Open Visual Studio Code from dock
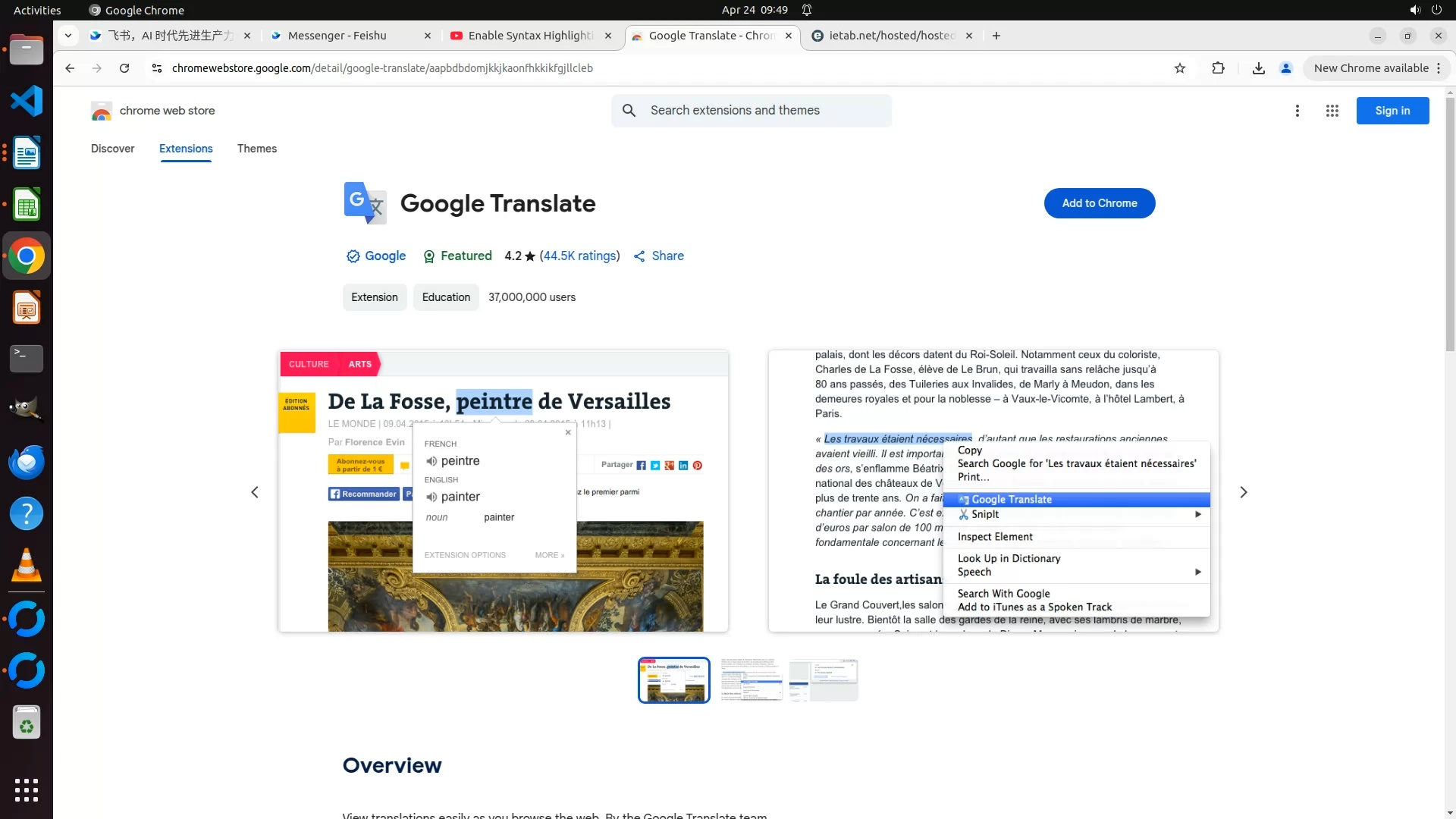The image size is (1456, 819). coord(27,101)
